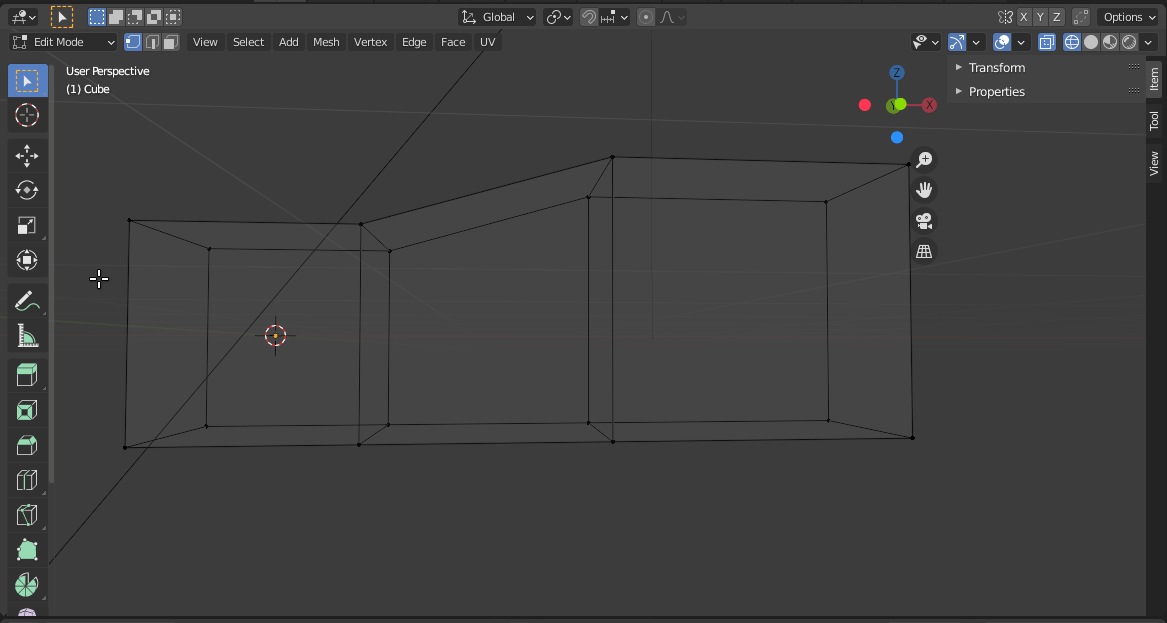Open the snapping options dropdown
1167x623 pixels.
pos(615,16)
